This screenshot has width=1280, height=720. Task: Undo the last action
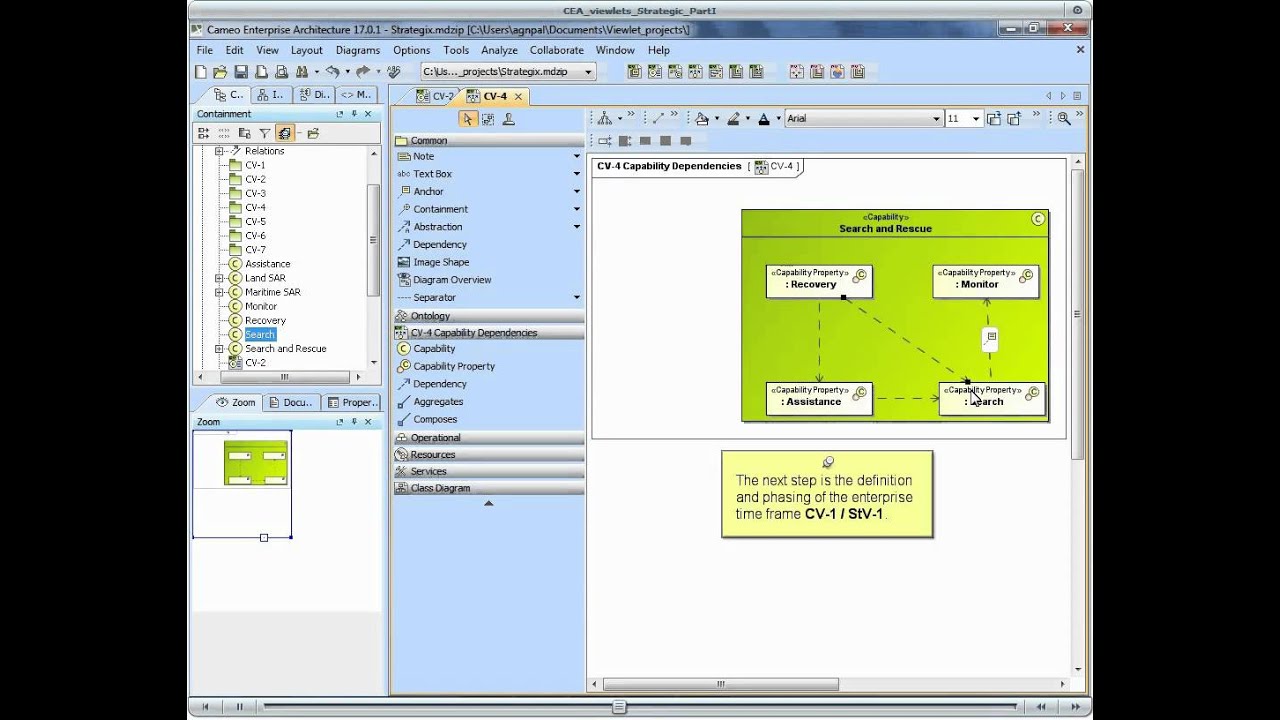click(332, 72)
